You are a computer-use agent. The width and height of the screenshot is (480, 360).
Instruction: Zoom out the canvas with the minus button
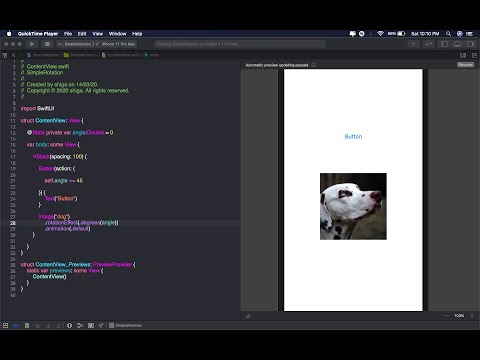pyautogui.click(x=446, y=315)
